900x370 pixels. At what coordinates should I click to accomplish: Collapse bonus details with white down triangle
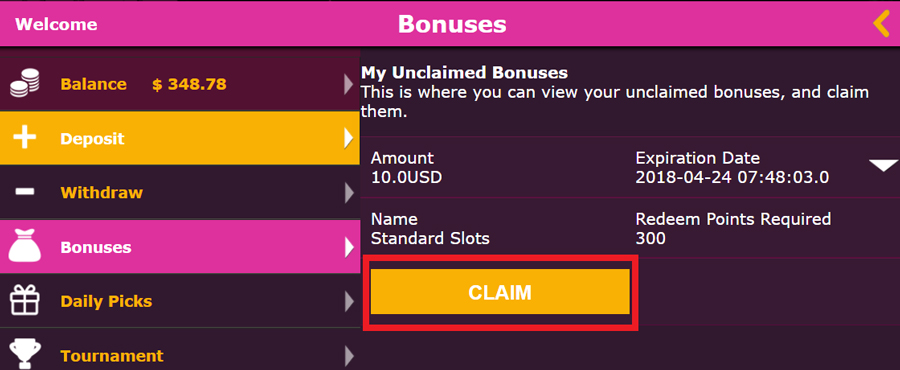tap(883, 166)
